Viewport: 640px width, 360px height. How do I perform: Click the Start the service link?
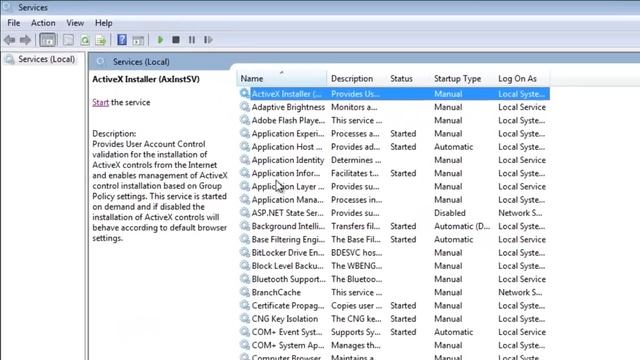click(x=100, y=102)
